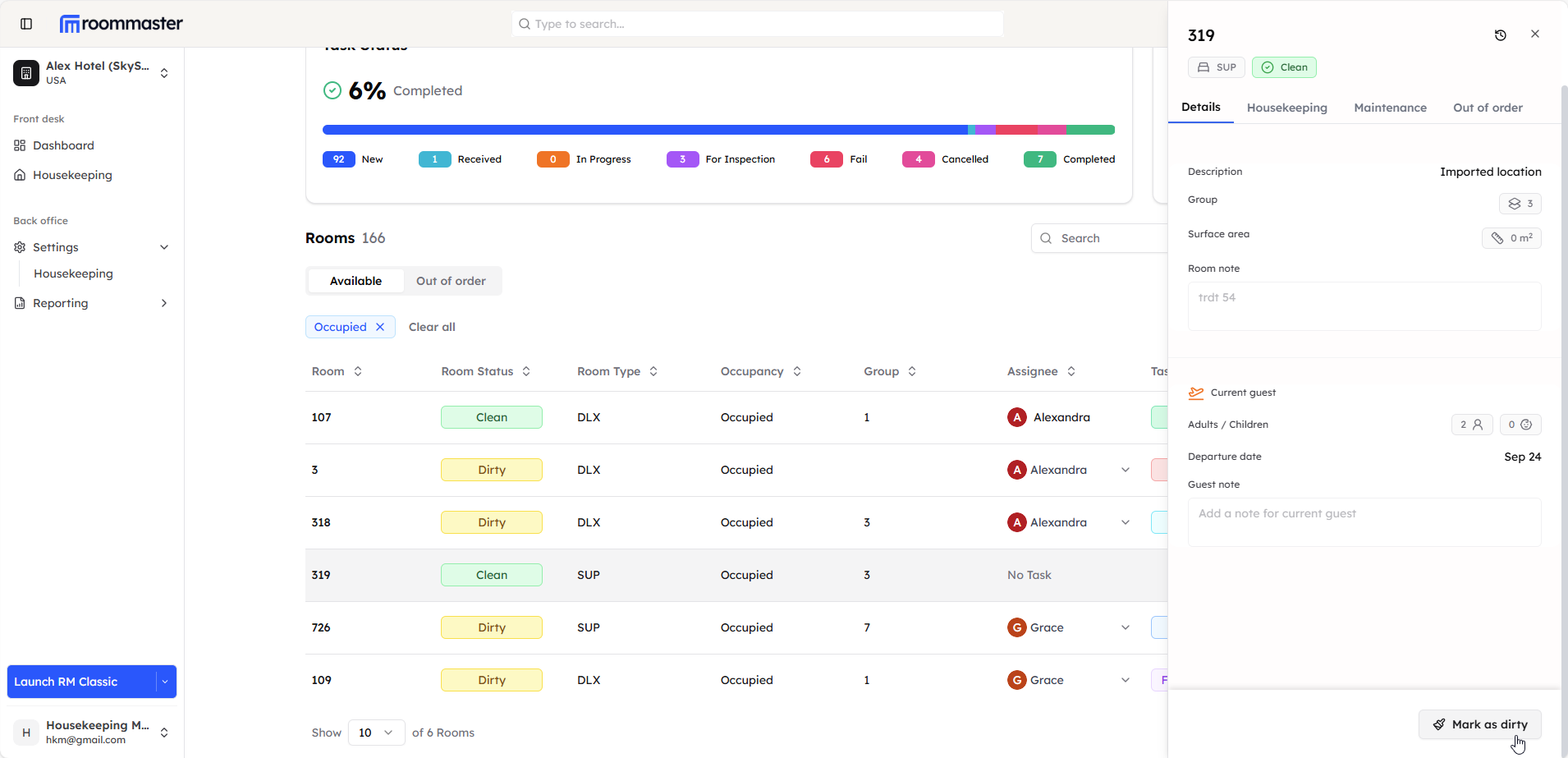
Task: Open the rows per page dropdown
Action: (376, 733)
